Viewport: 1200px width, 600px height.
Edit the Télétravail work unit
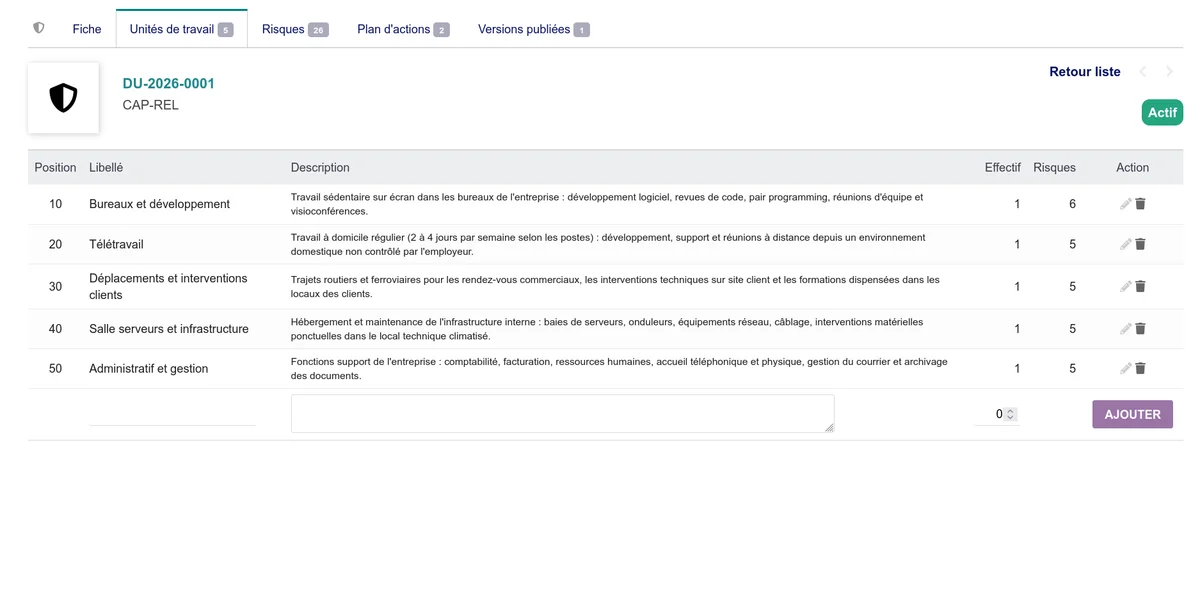pyautogui.click(x=1126, y=244)
